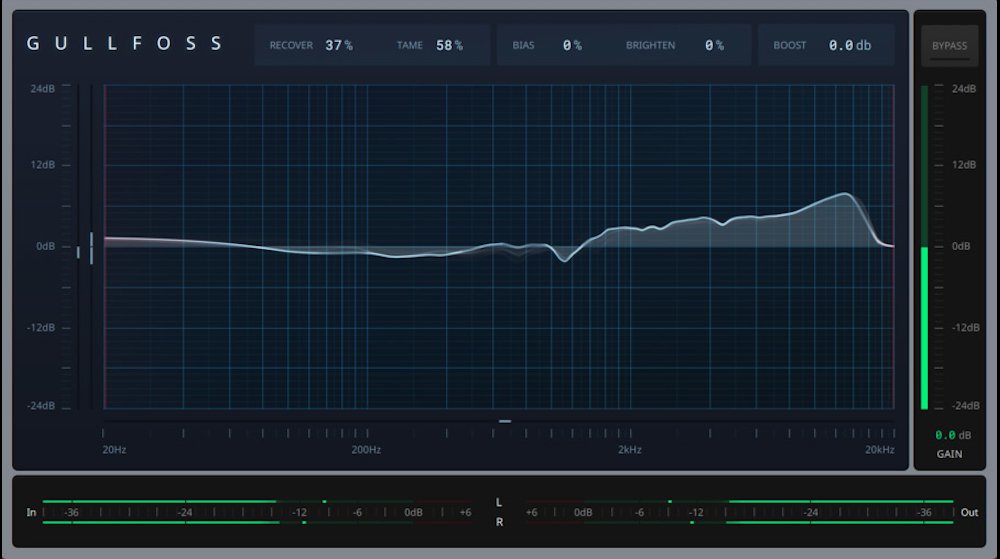
Task: Click the EQ curve peak near 20kHz
Action: pyautogui.click(x=847, y=194)
